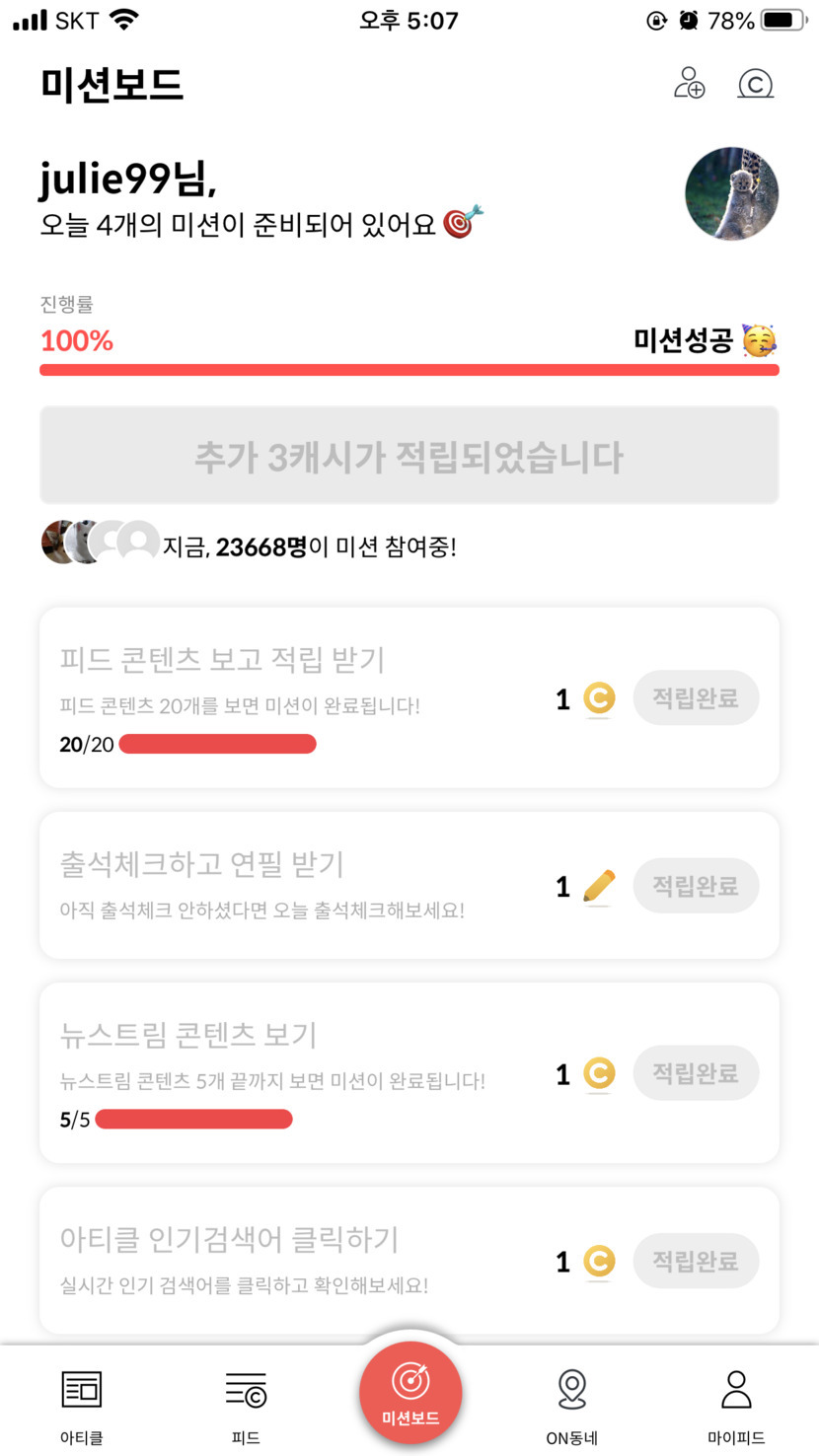Screen dimensions: 819x1456
Task: Tap '적립완료' button for 뉴스트림 mission
Action: tap(696, 1073)
